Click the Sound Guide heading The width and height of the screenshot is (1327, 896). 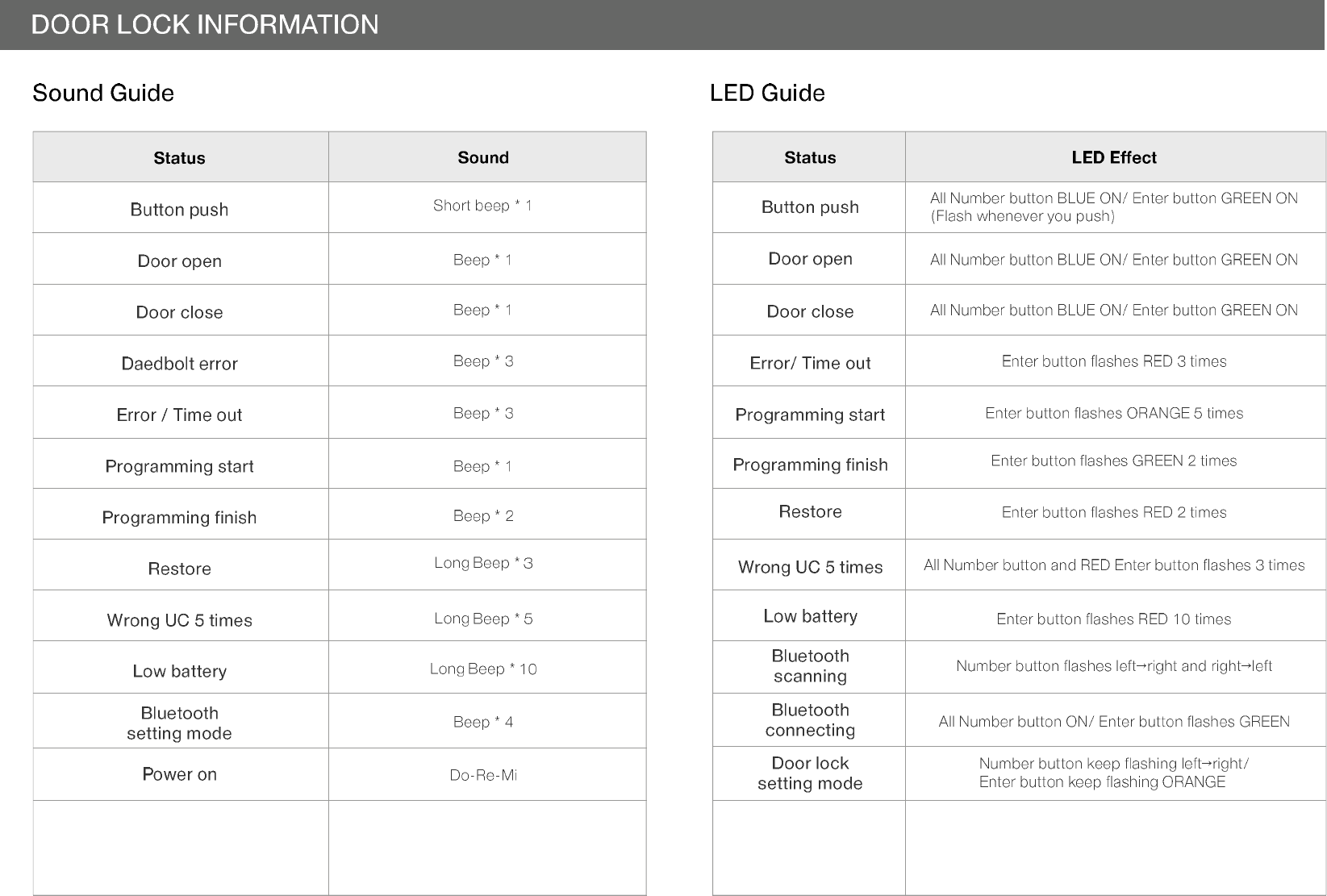103,93
